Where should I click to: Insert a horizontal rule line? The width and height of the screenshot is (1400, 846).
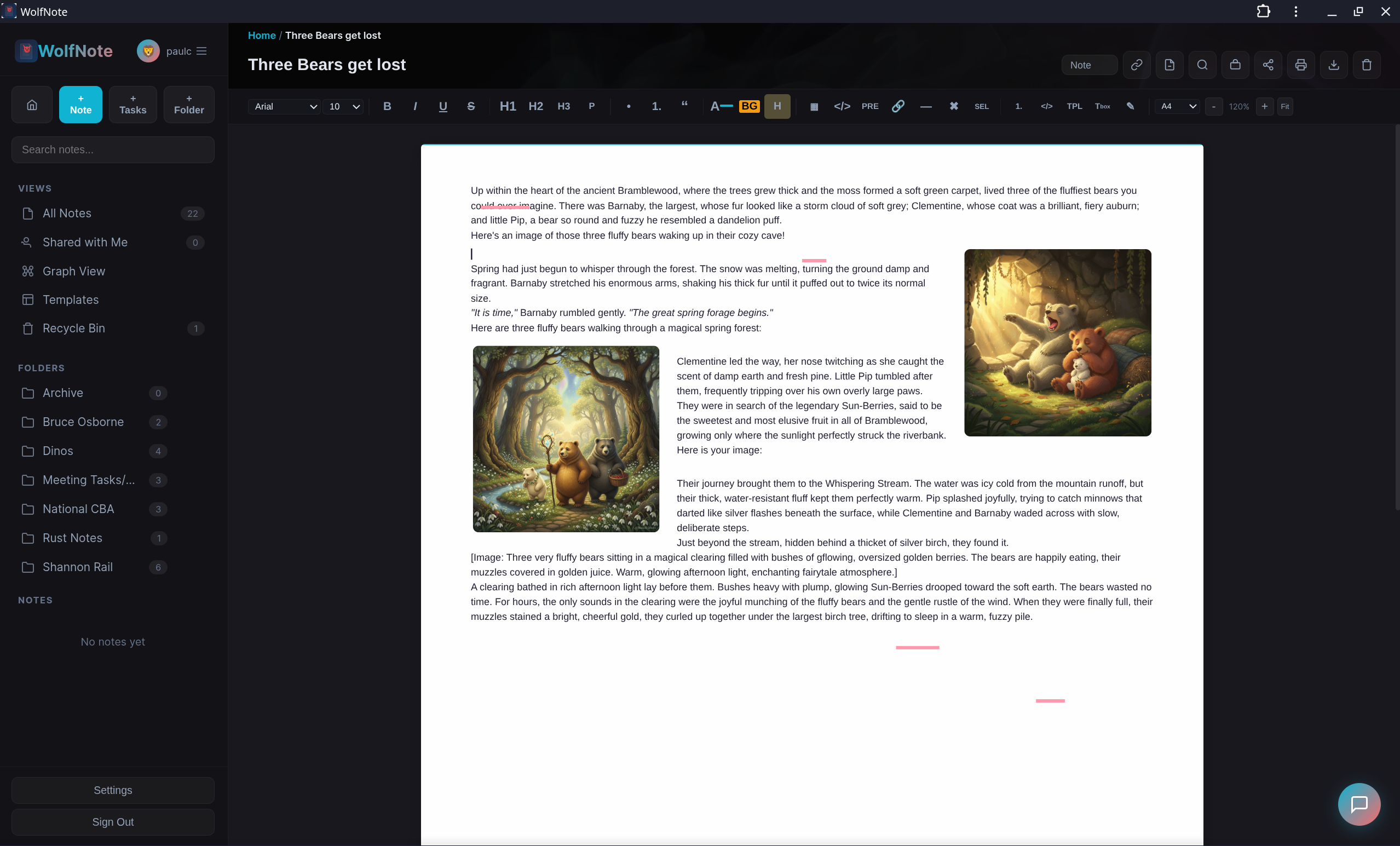click(925, 106)
